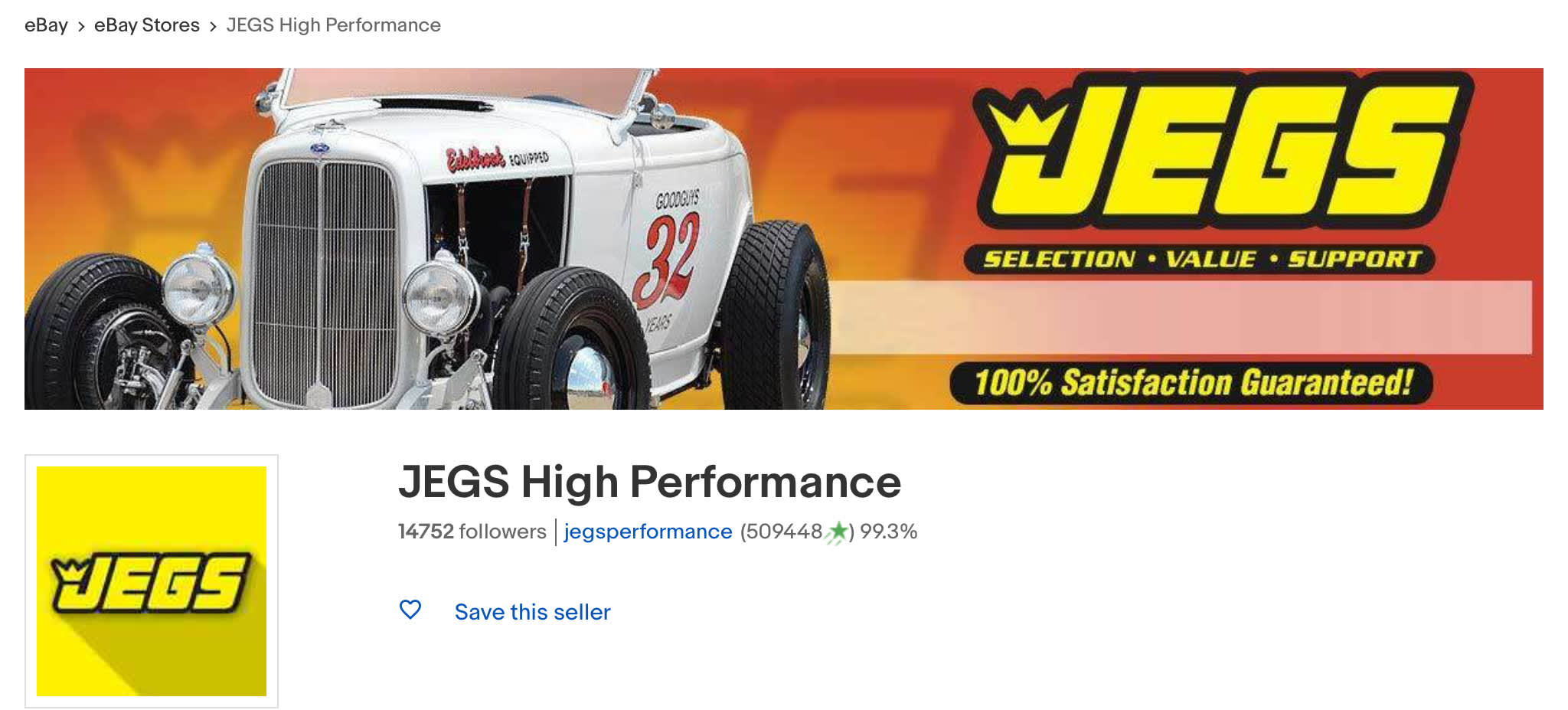Open jegsperformance seller profile link
Viewport: 1568px width, 710px height.
click(x=648, y=532)
